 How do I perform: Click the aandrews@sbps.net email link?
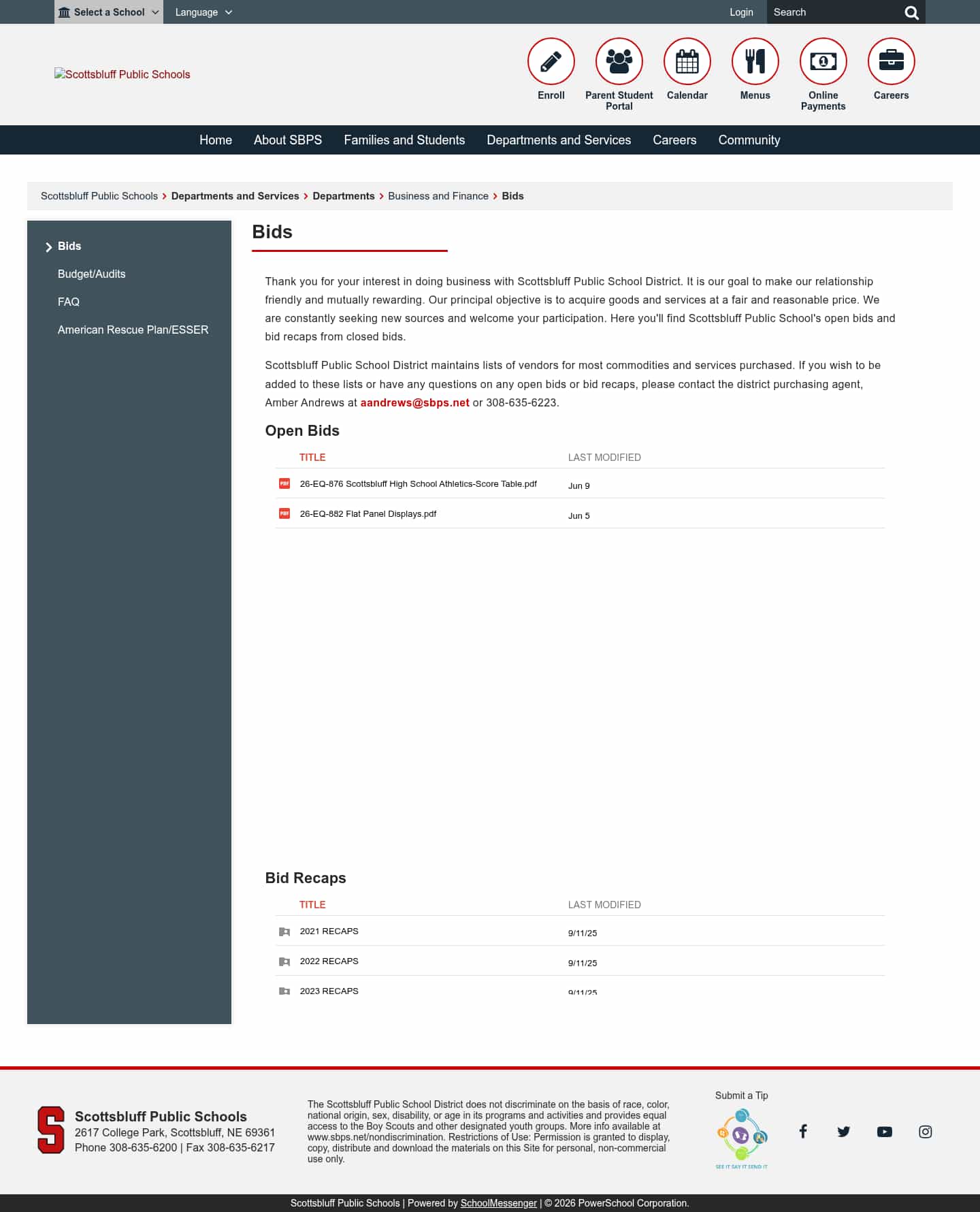pos(415,402)
